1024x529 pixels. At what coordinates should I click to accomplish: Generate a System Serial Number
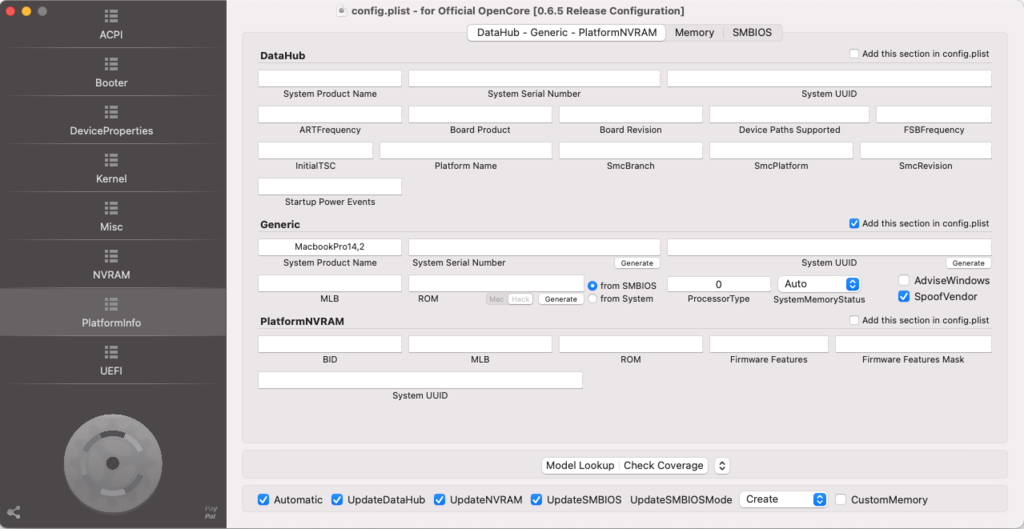pos(637,263)
